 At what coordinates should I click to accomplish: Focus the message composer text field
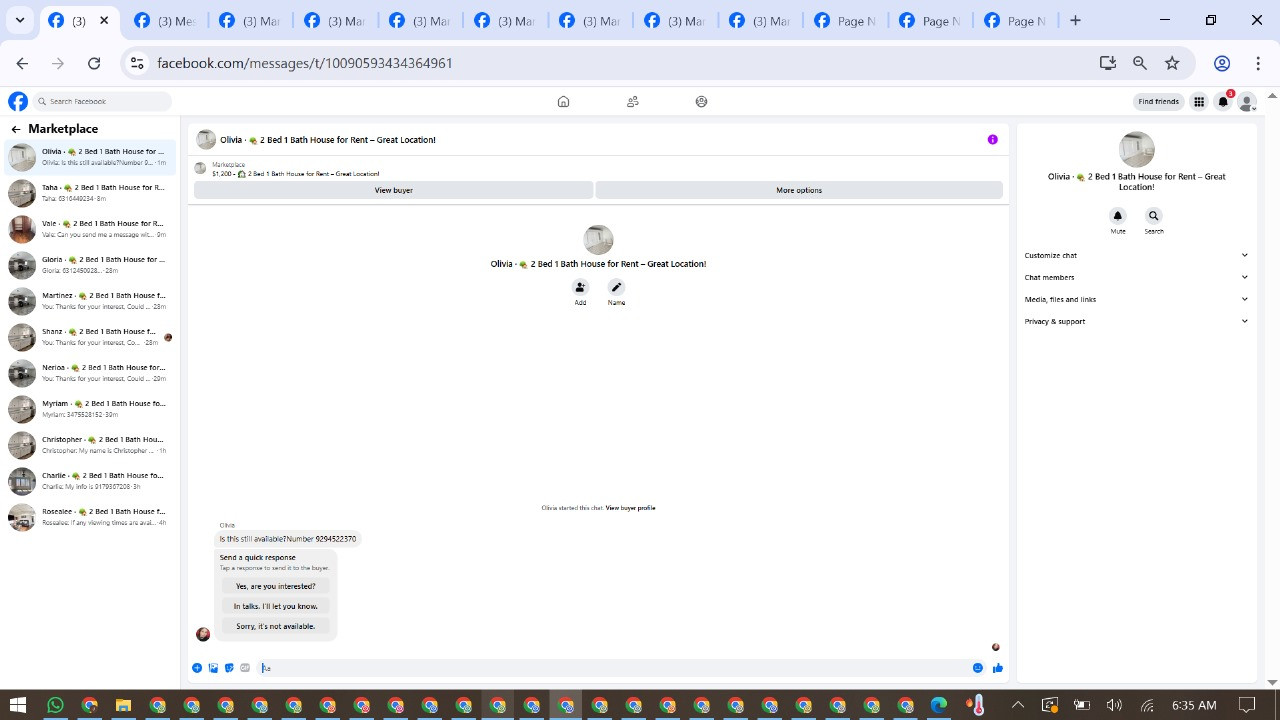[x=612, y=668]
